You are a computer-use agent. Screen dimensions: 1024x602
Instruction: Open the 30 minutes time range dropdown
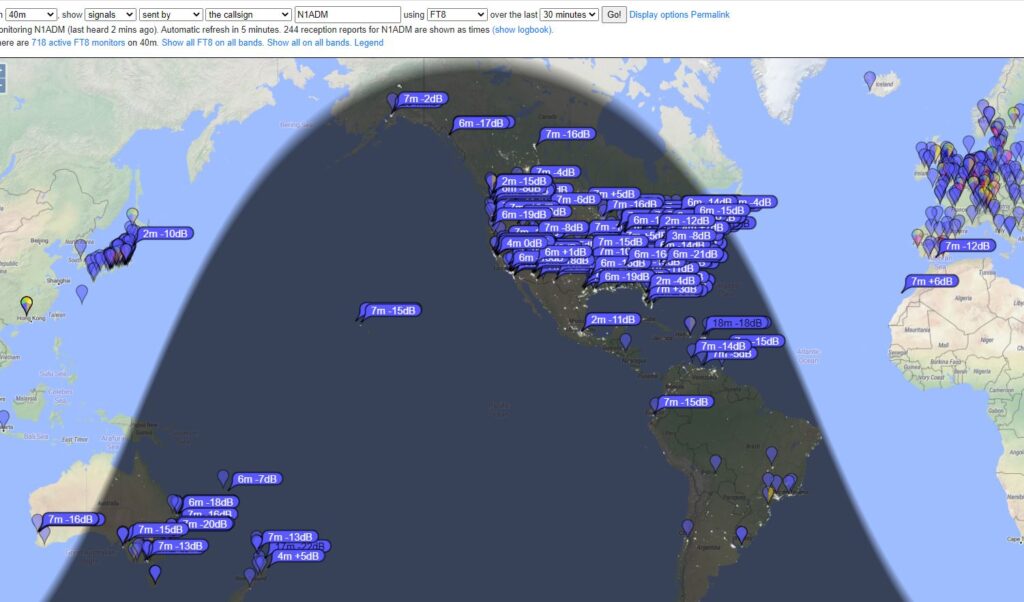(569, 15)
